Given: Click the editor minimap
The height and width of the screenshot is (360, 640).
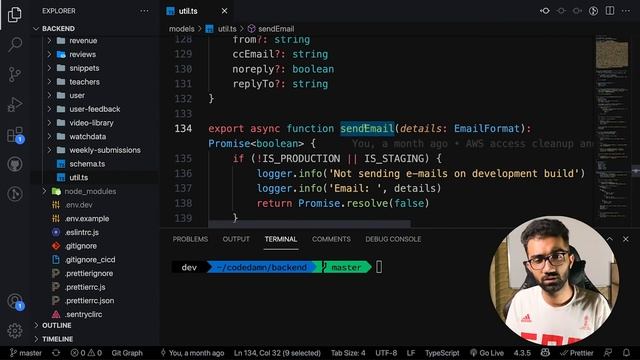Looking at the screenshot, I should click(x=612, y=129).
